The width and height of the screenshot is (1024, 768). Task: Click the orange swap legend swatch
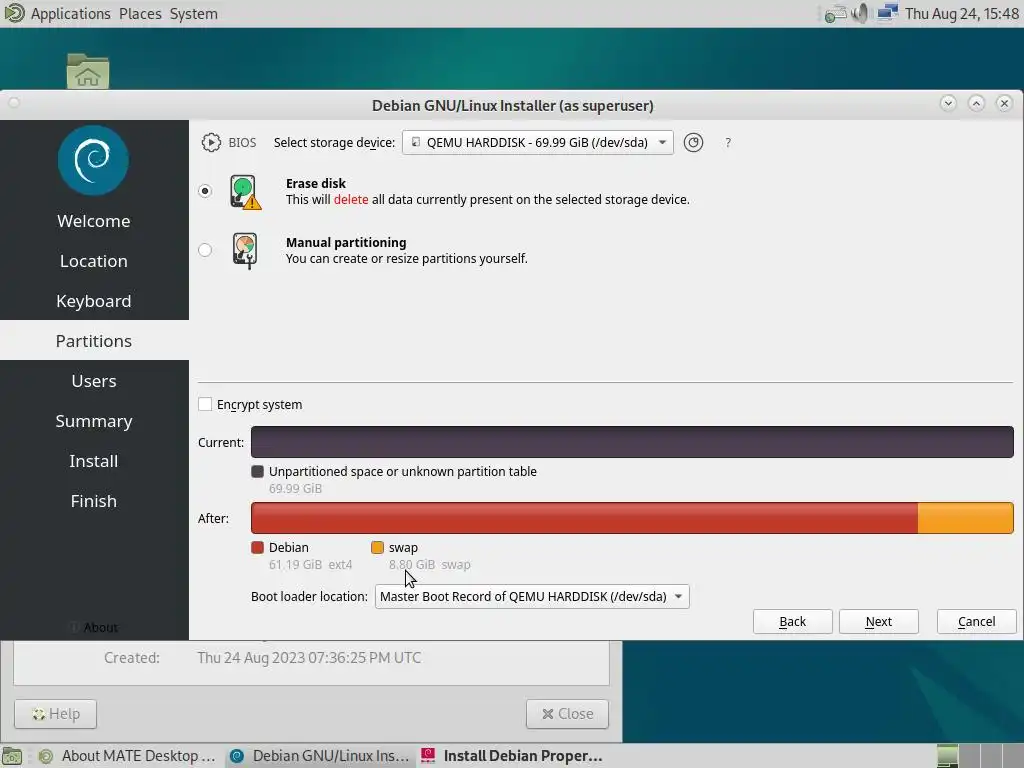coord(377,547)
